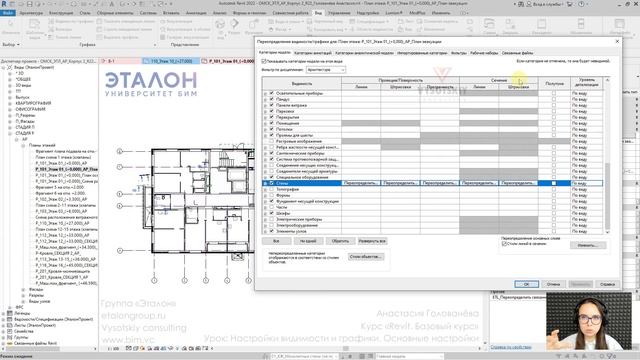Click the Связанные файлы Revit browser icon

tap(10, 343)
